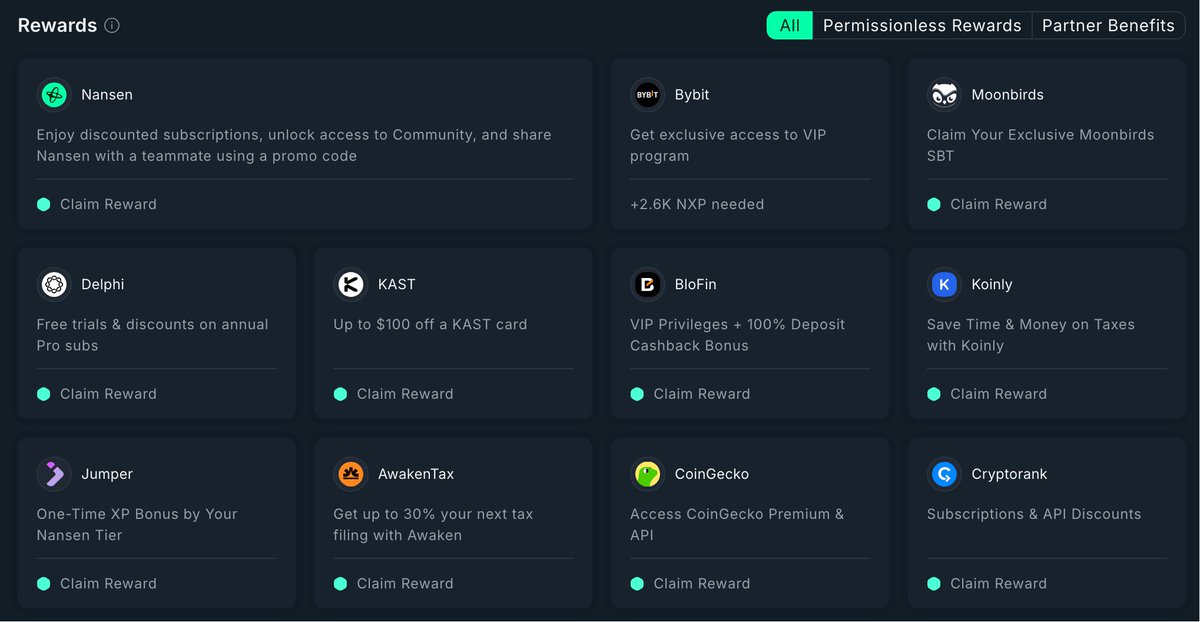Click the AwakenTax logo icon

pos(350,474)
